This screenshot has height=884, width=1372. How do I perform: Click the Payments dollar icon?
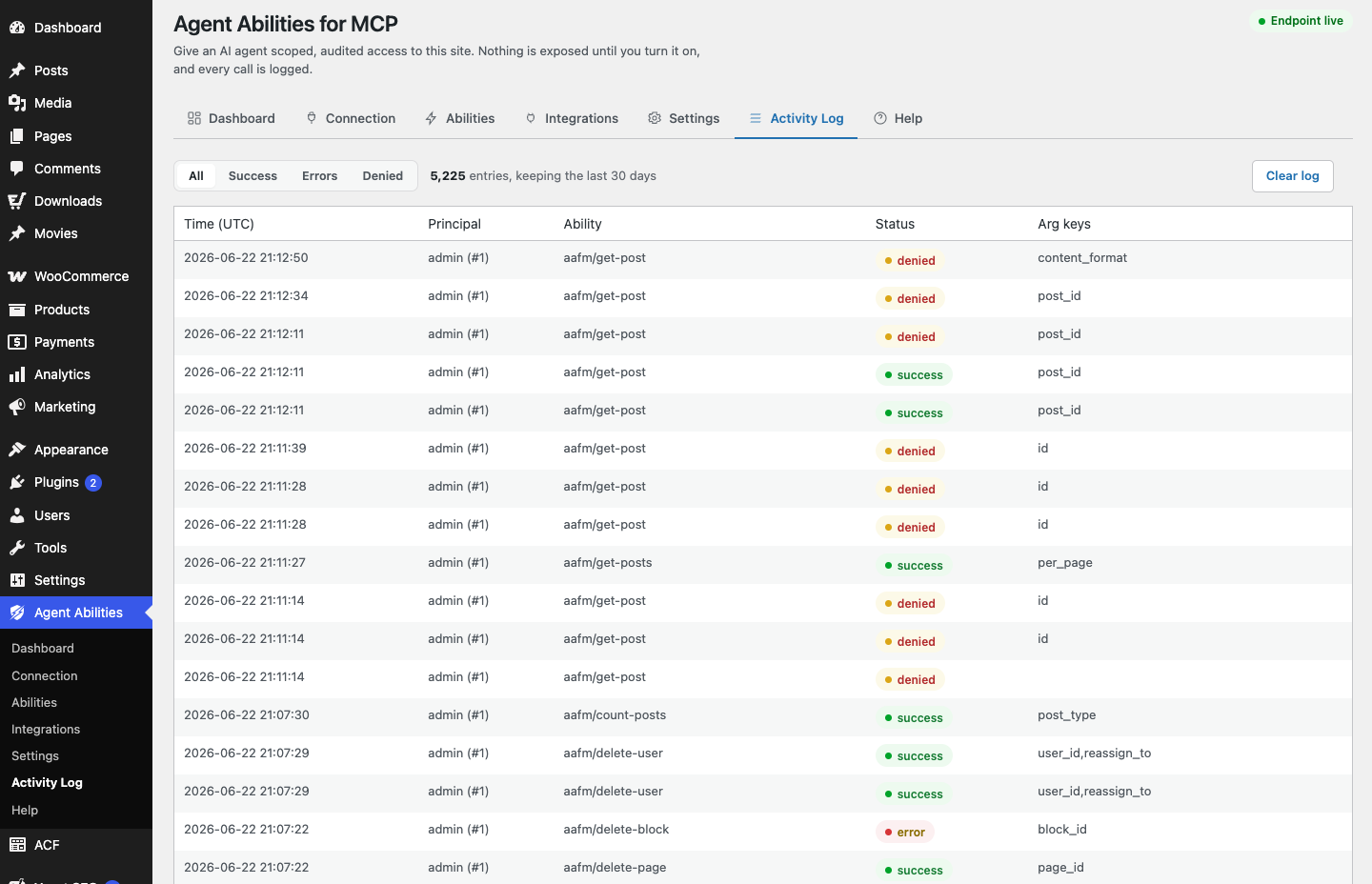17,342
